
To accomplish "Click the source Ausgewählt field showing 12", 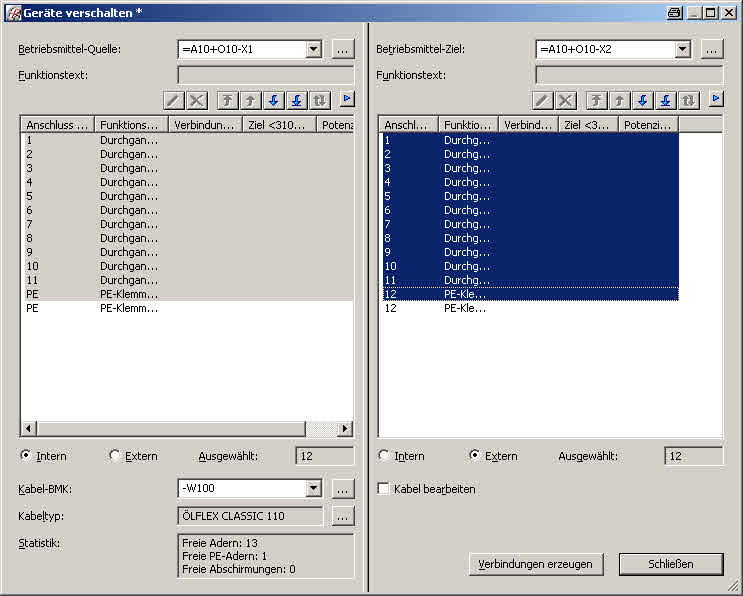I will [x=325, y=456].
